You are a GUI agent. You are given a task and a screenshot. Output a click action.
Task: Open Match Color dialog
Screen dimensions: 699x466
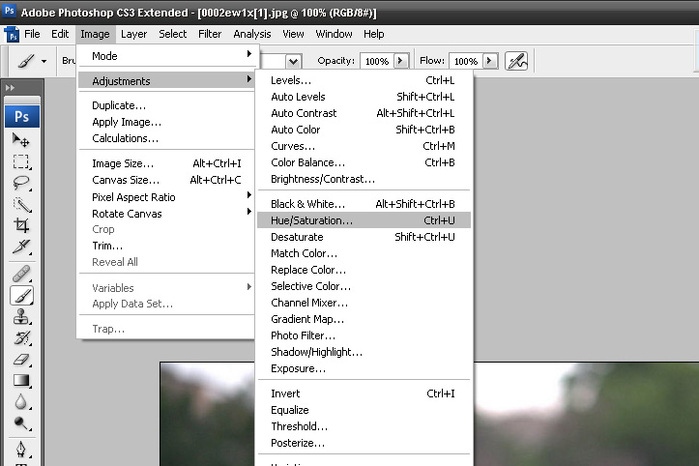click(x=364, y=253)
